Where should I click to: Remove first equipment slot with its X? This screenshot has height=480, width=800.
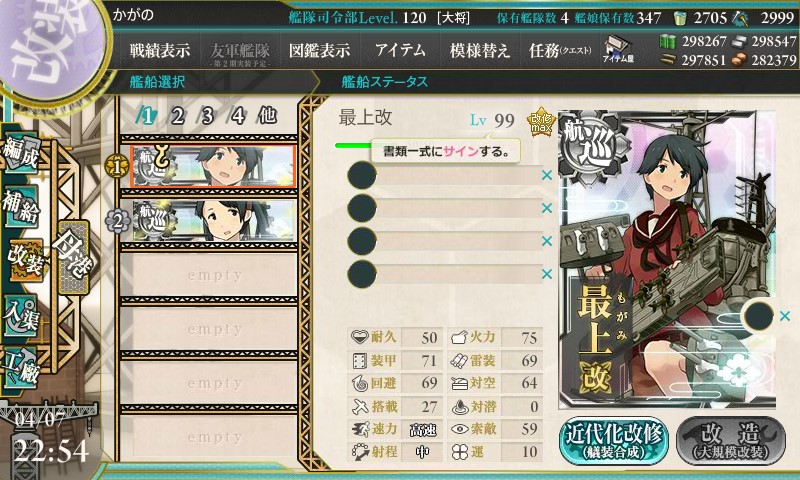tap(547, 175)
